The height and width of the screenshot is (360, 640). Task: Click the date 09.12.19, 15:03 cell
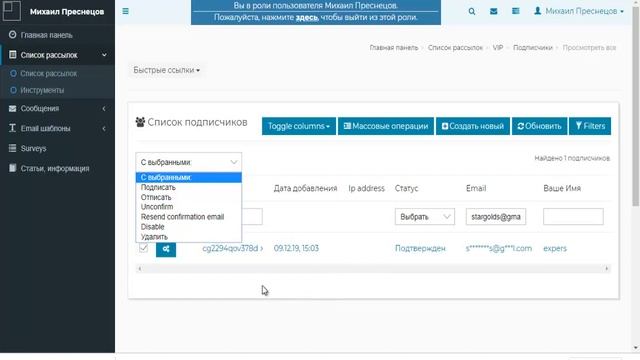296,248
